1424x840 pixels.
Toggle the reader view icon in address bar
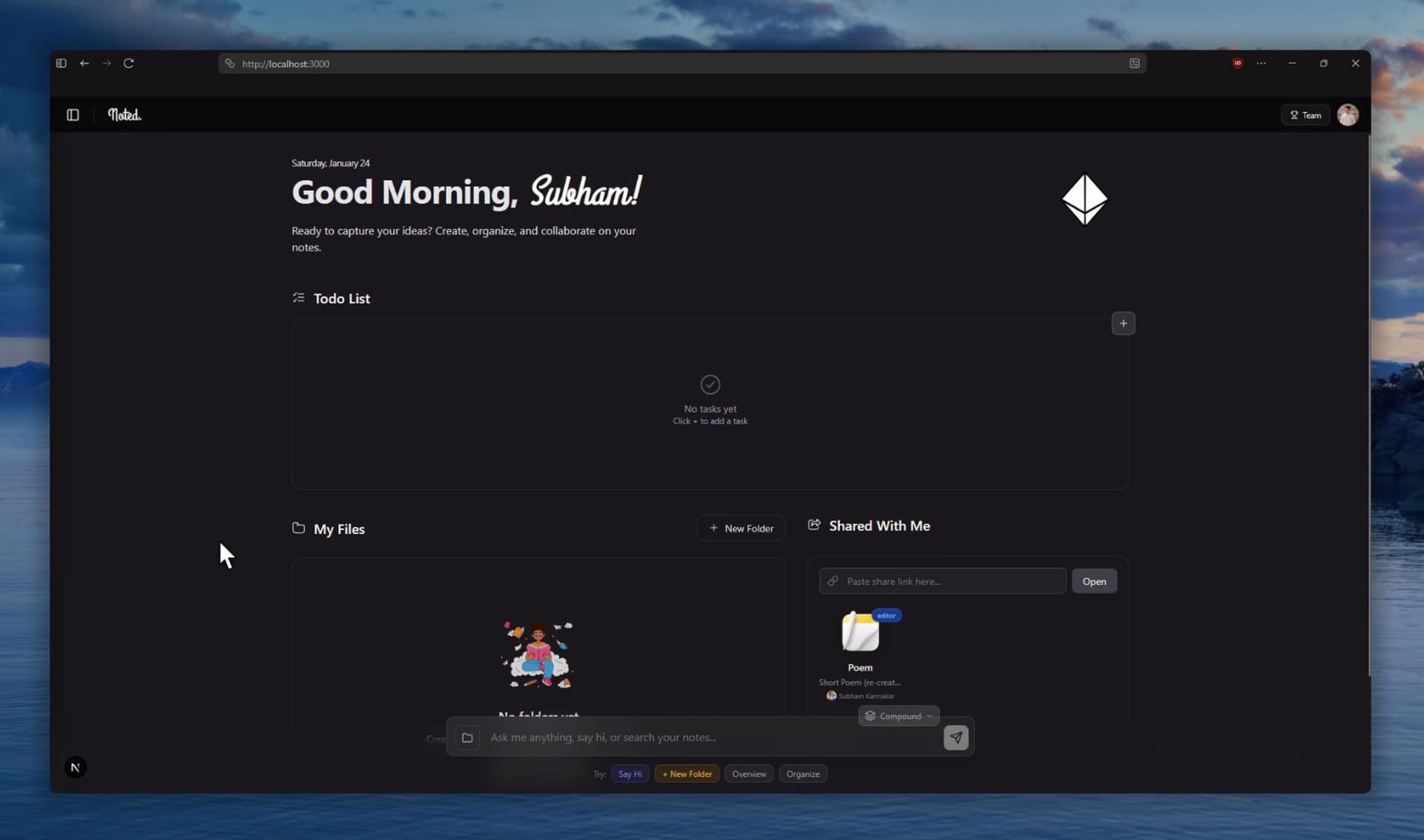coord(1134,64)
